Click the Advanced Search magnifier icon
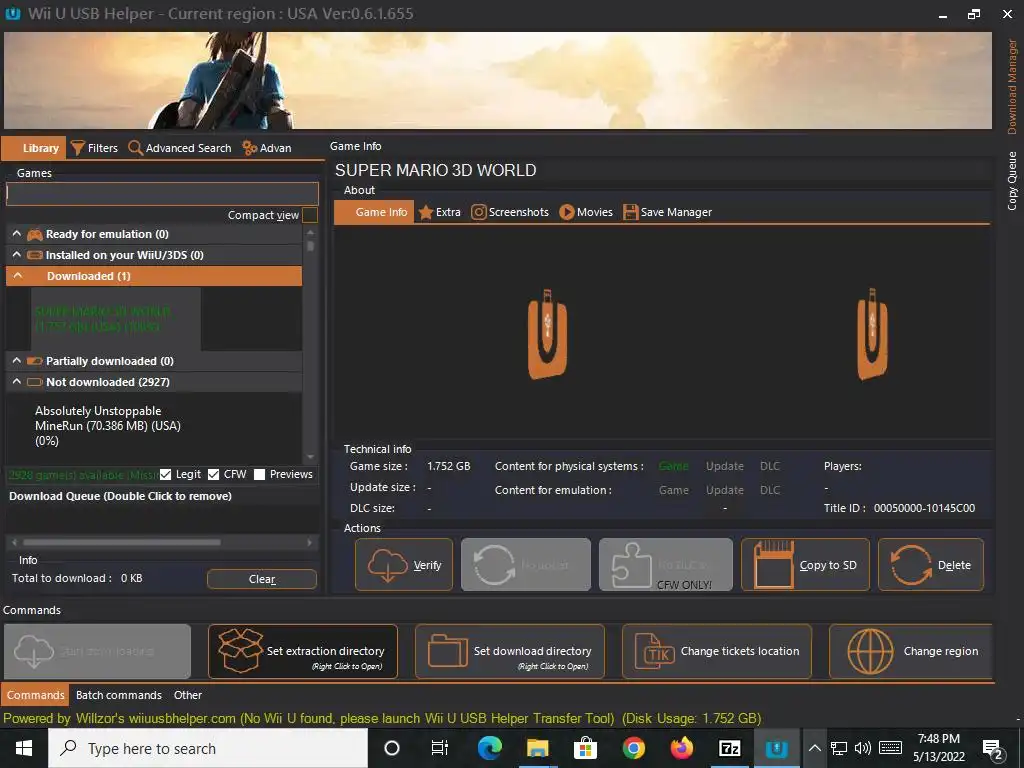 click(135, 148)
